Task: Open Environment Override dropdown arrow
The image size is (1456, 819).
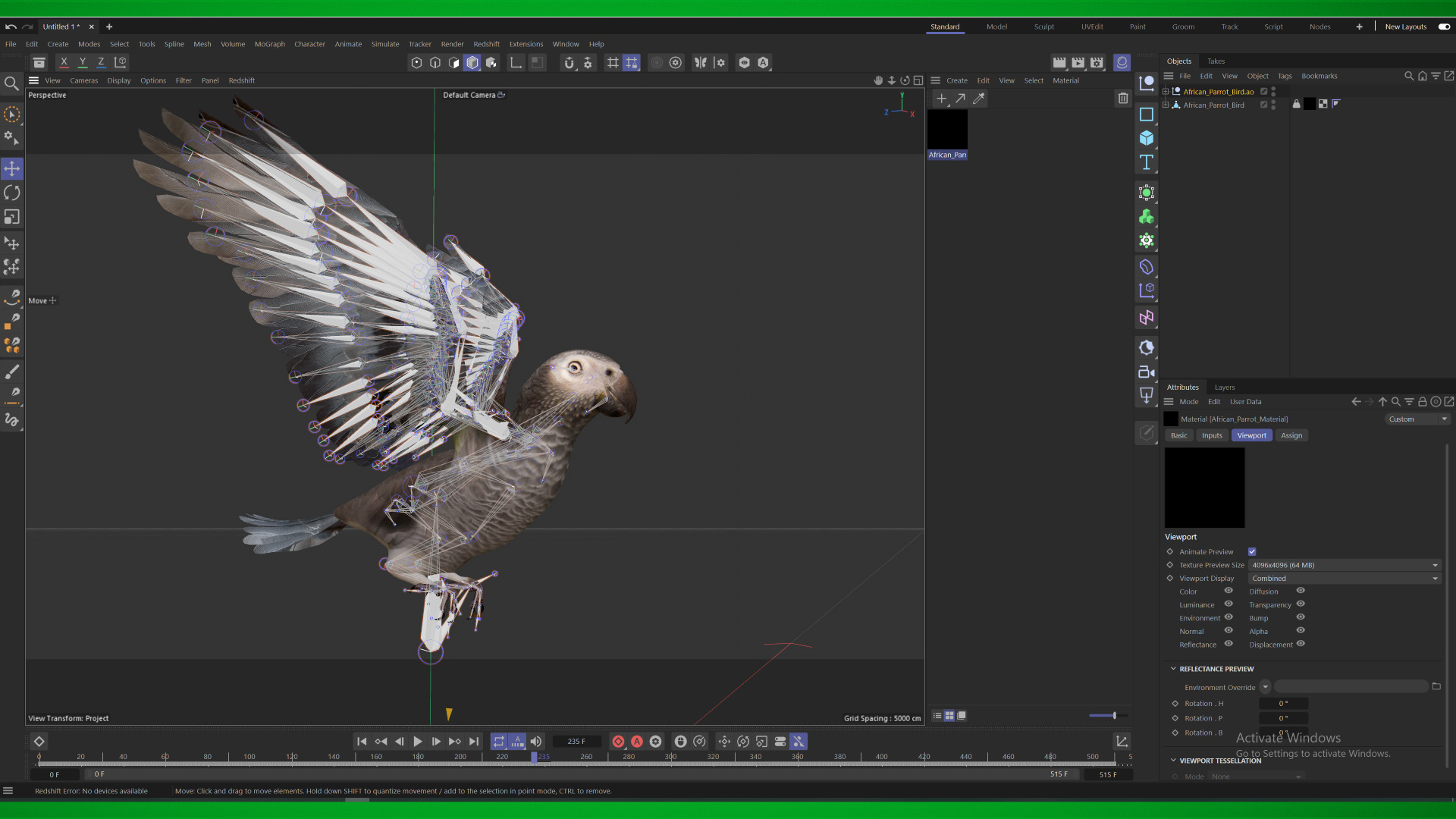Action: click(1265, 687)
